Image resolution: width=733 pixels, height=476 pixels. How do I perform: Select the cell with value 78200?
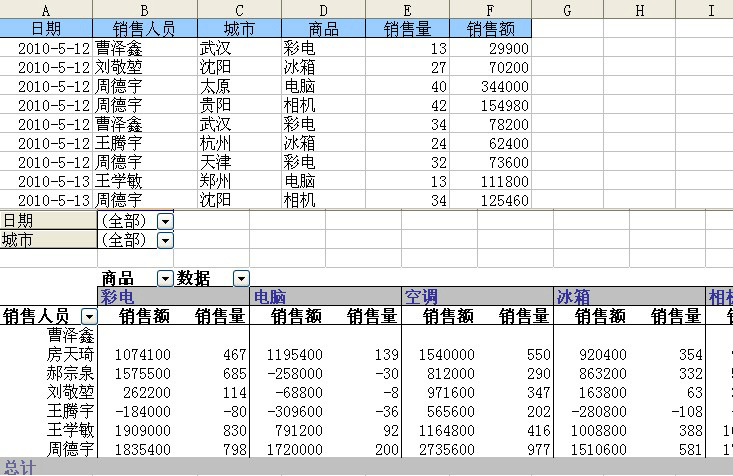490,124
